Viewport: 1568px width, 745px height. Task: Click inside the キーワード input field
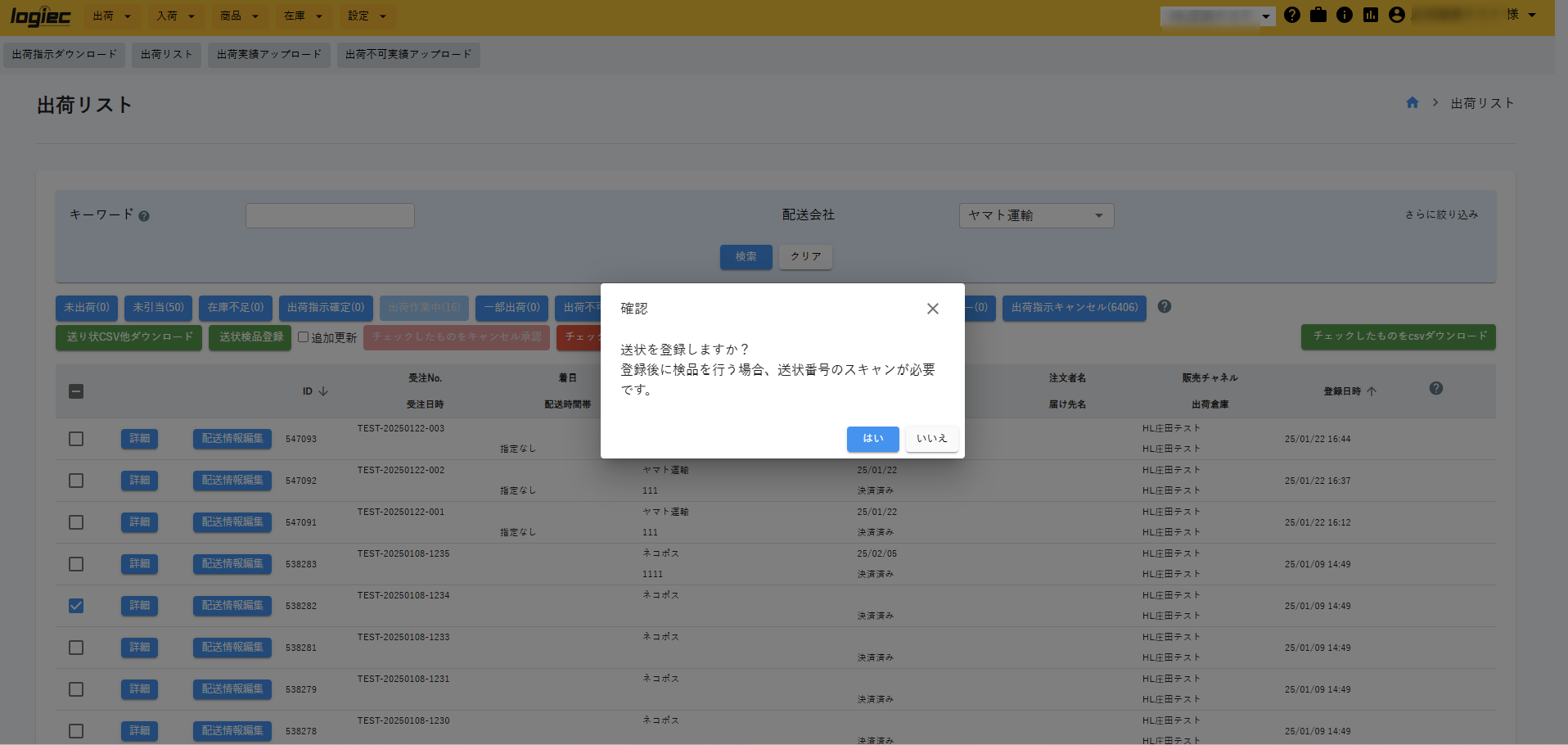(330, 215)
